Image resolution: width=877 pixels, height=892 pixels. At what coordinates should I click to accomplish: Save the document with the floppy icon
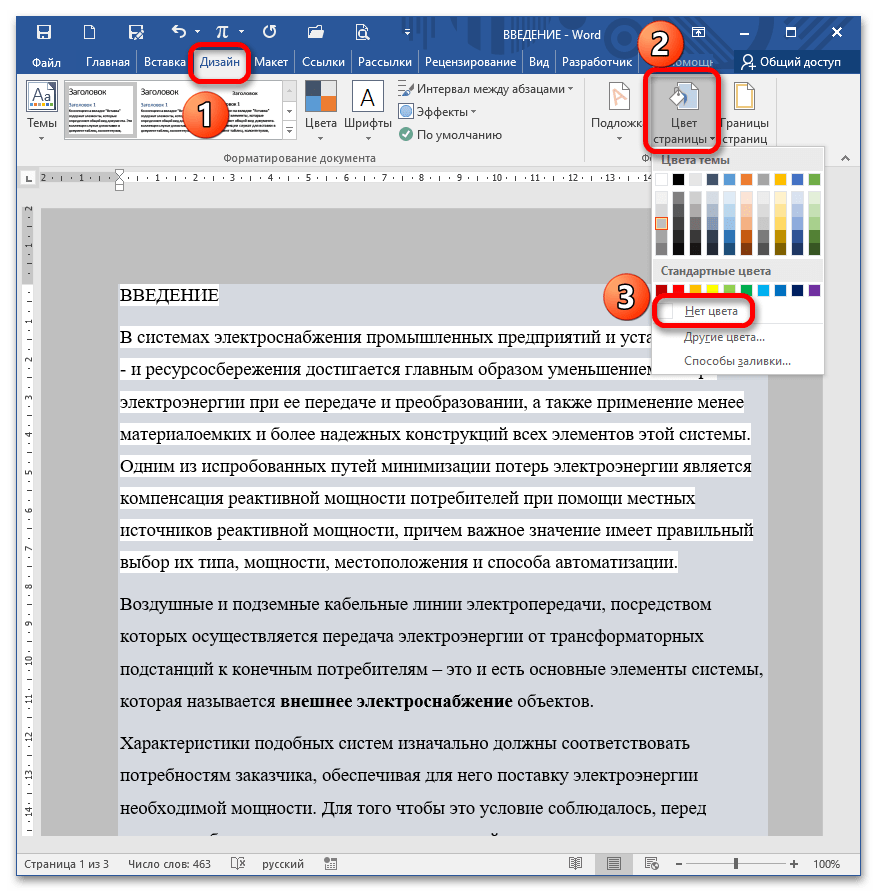pos(44,32)
